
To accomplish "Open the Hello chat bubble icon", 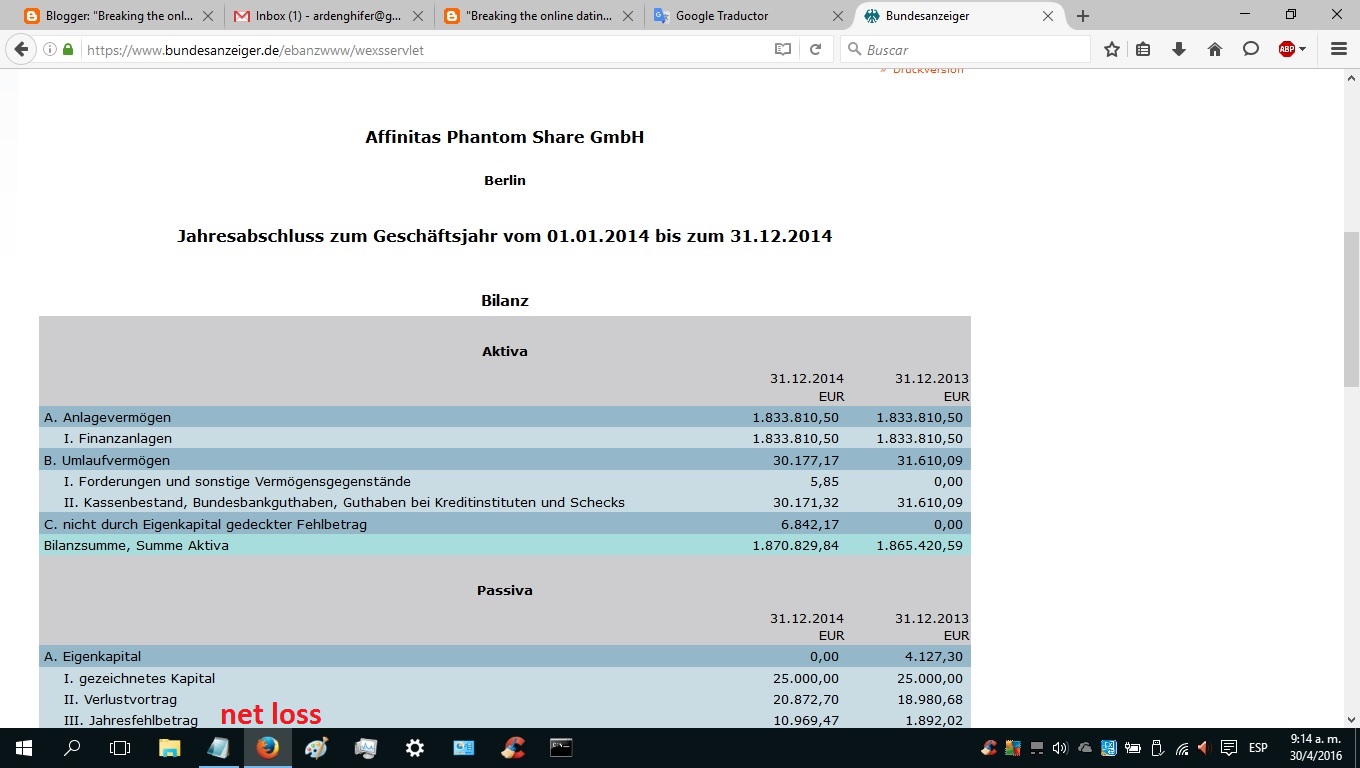I will pyautogui.click(x=1251, y=49).
